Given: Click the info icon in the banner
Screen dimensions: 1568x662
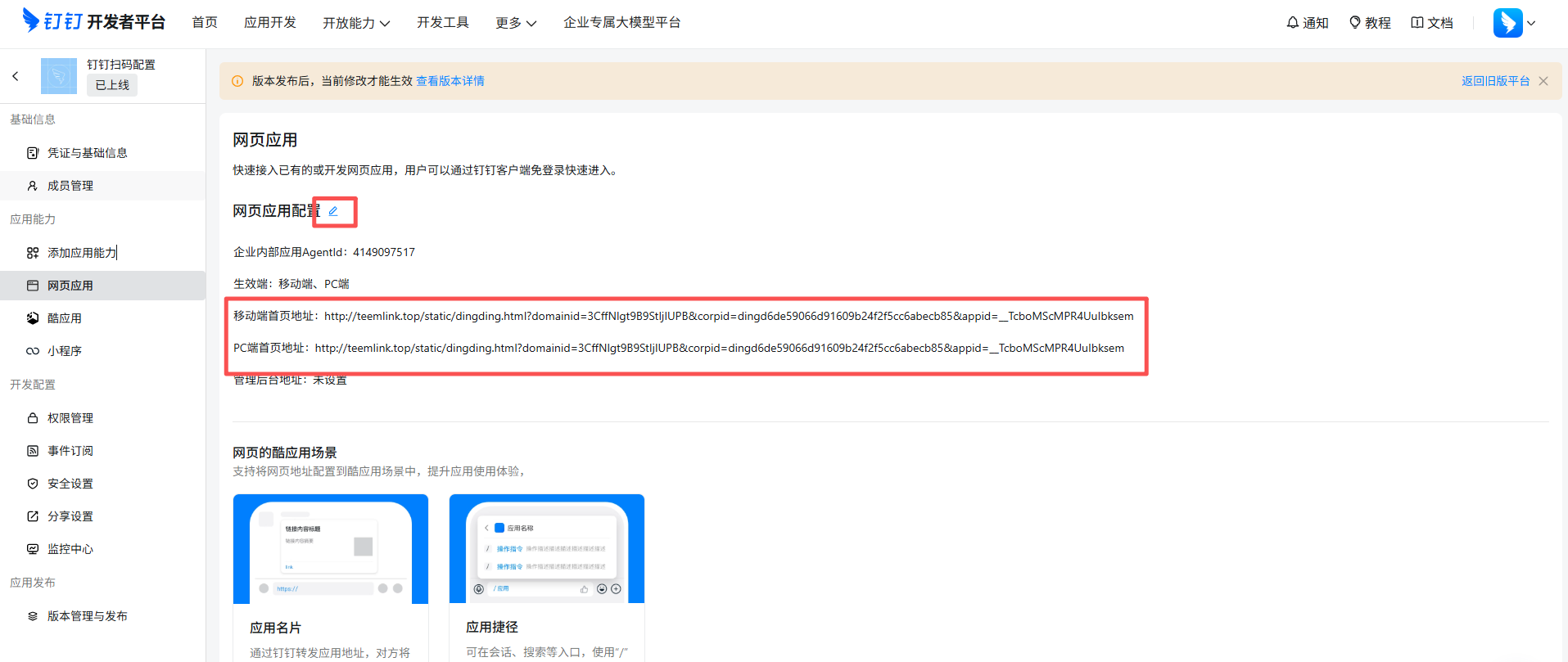Looking at the screenshot, I should 237,81.
